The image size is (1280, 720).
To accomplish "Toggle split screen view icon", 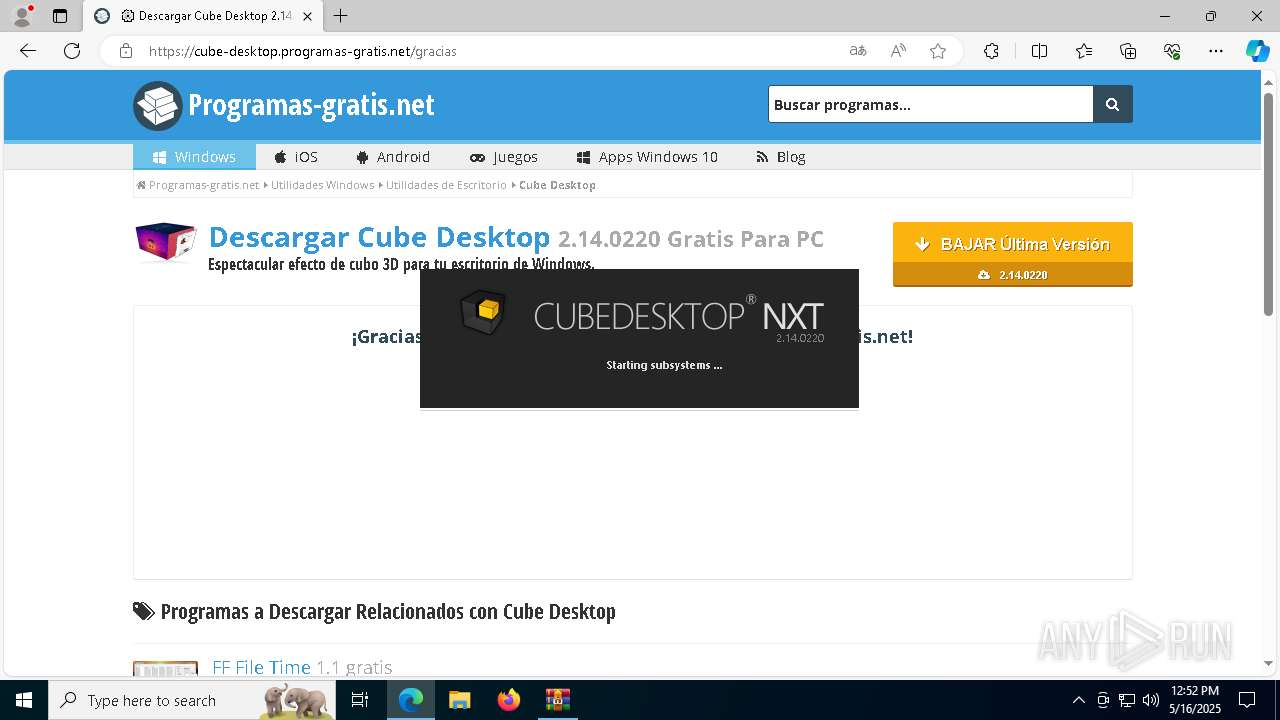I will pos(1039,51).
